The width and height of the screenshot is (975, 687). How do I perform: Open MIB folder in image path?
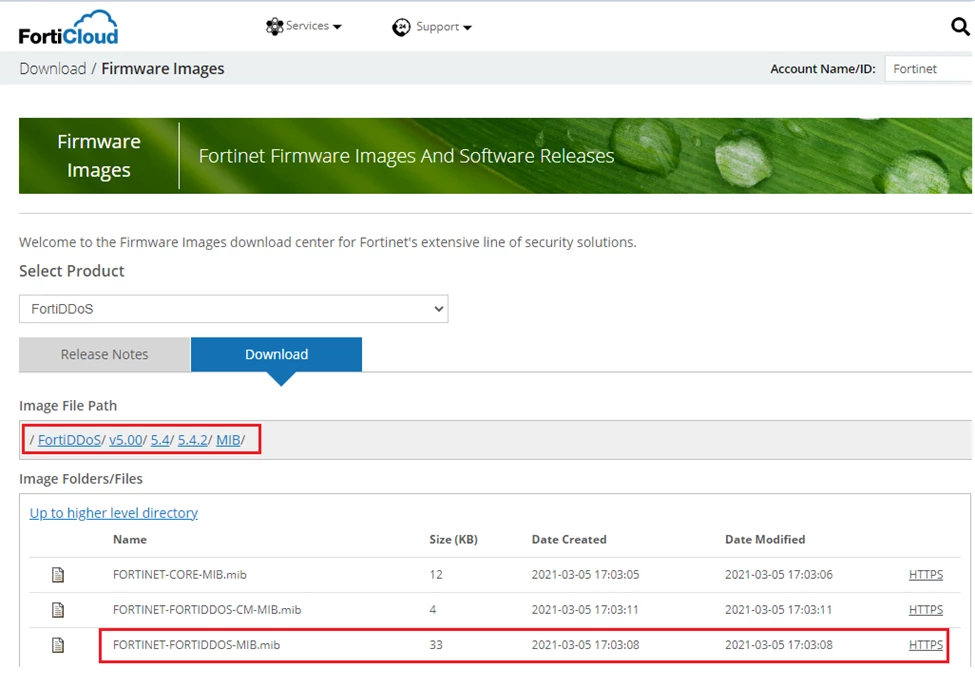pos(228,440)
